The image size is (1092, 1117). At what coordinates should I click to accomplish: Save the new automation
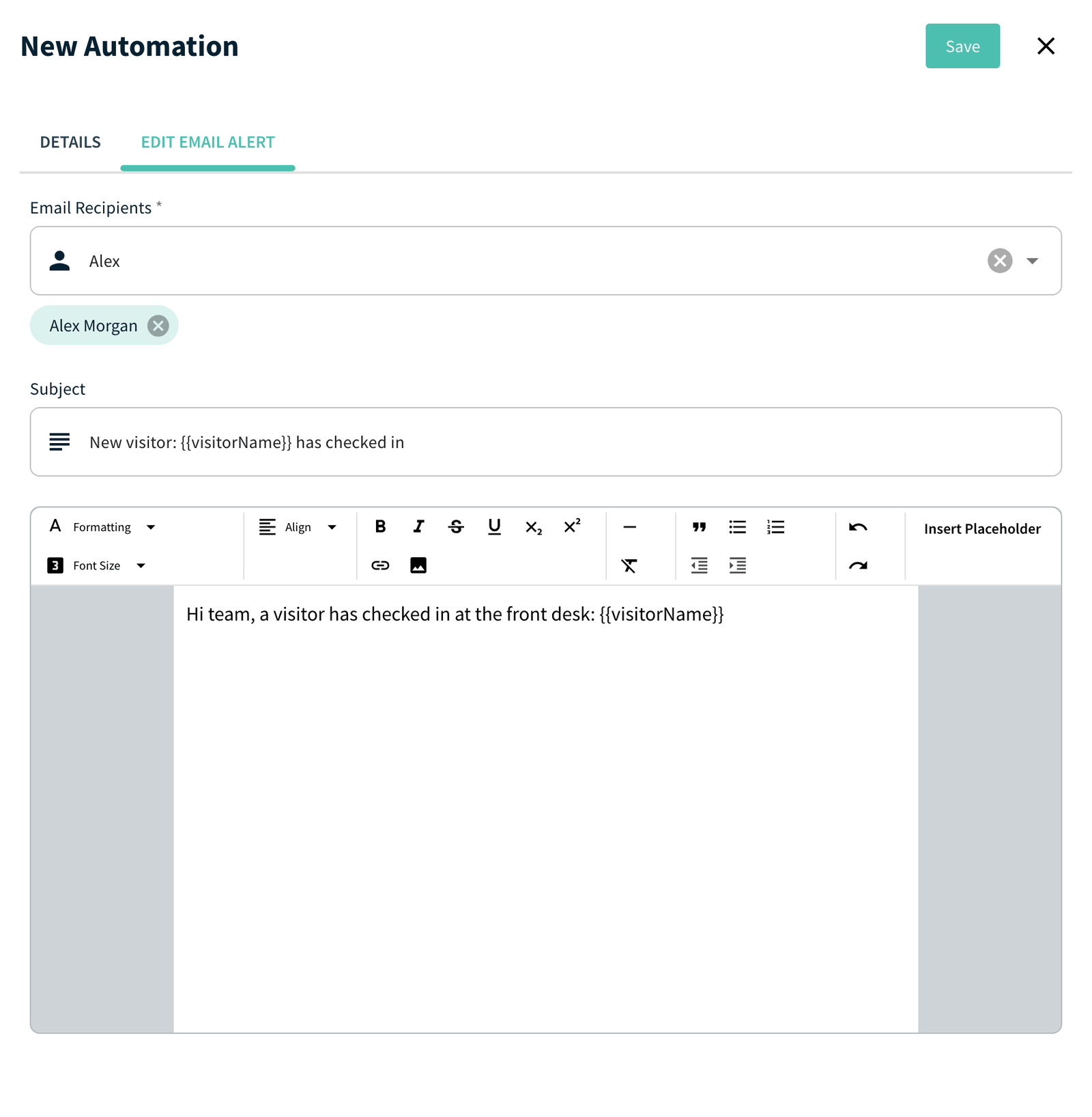(962, 46)
